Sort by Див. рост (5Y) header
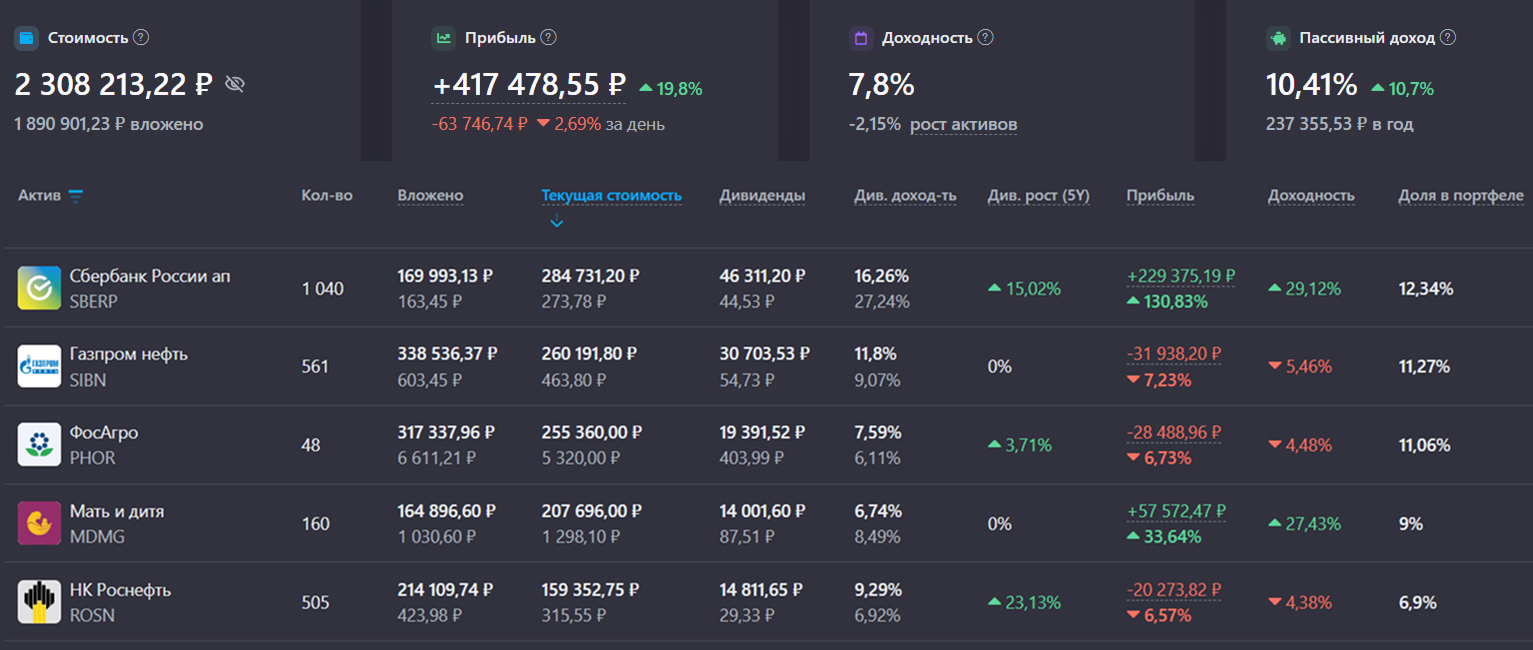The image size is (1533, 650). [1038, 195]
